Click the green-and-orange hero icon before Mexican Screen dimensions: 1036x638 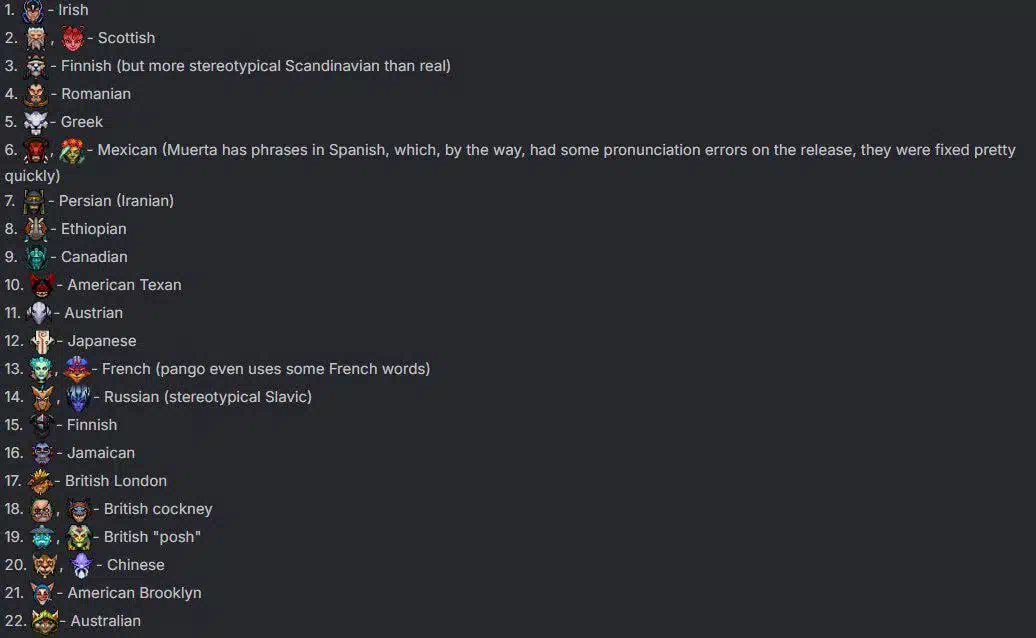point(72,151)
